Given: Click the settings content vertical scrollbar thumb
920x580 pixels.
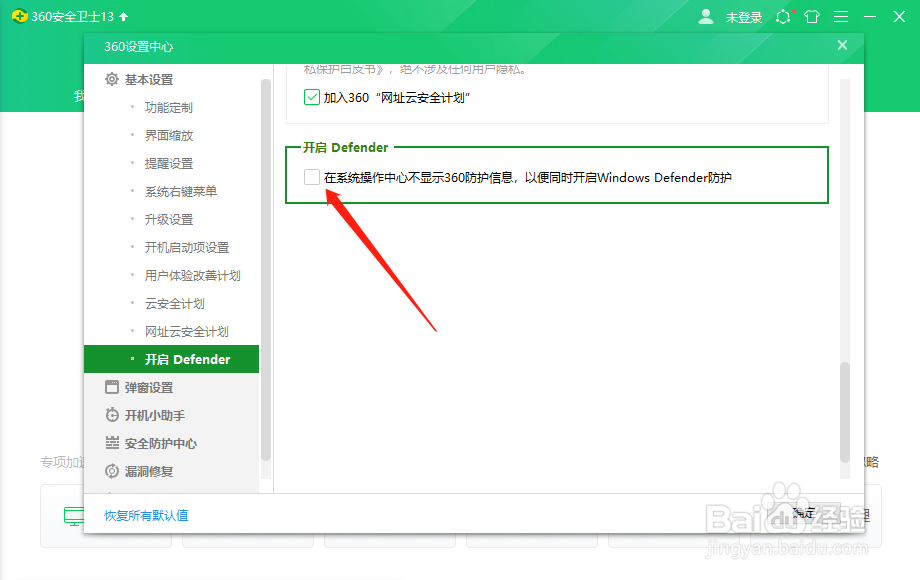Looking at the screenshot, I should click(845, 412).
